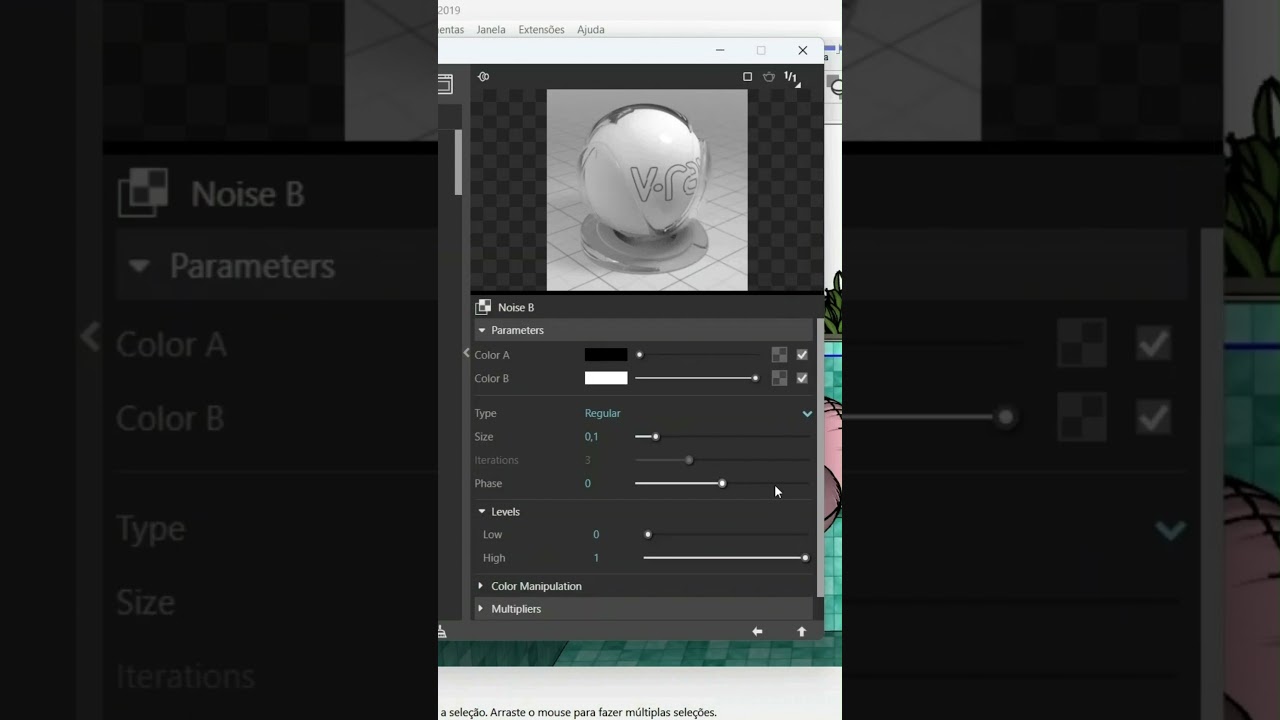Toggle the Color A texture checkbox
1280x720 pixels.
click(802, 355)
